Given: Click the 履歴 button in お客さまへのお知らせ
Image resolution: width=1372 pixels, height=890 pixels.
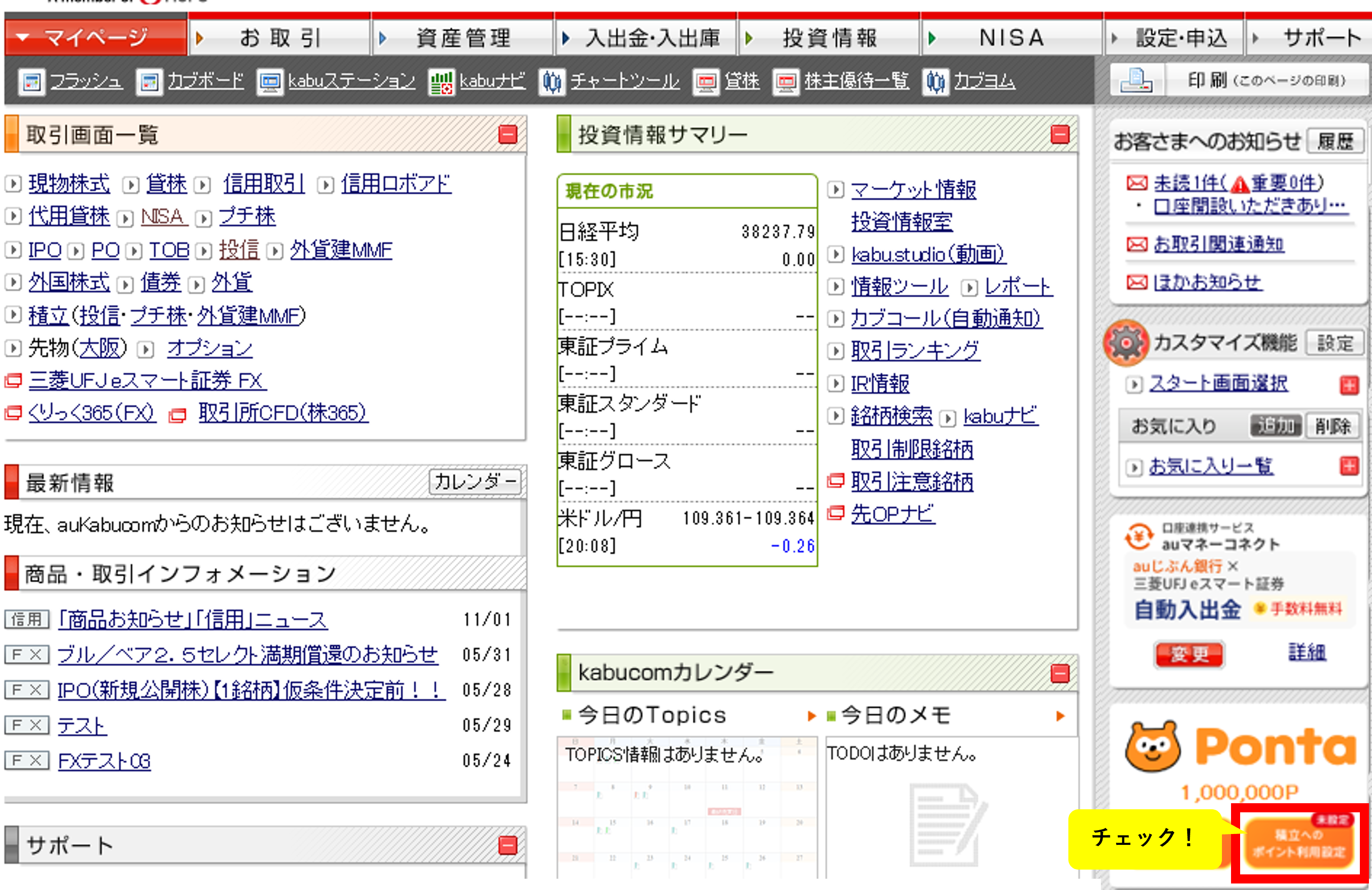Looking at the screenshot, I should click(x=1335, y=141).
